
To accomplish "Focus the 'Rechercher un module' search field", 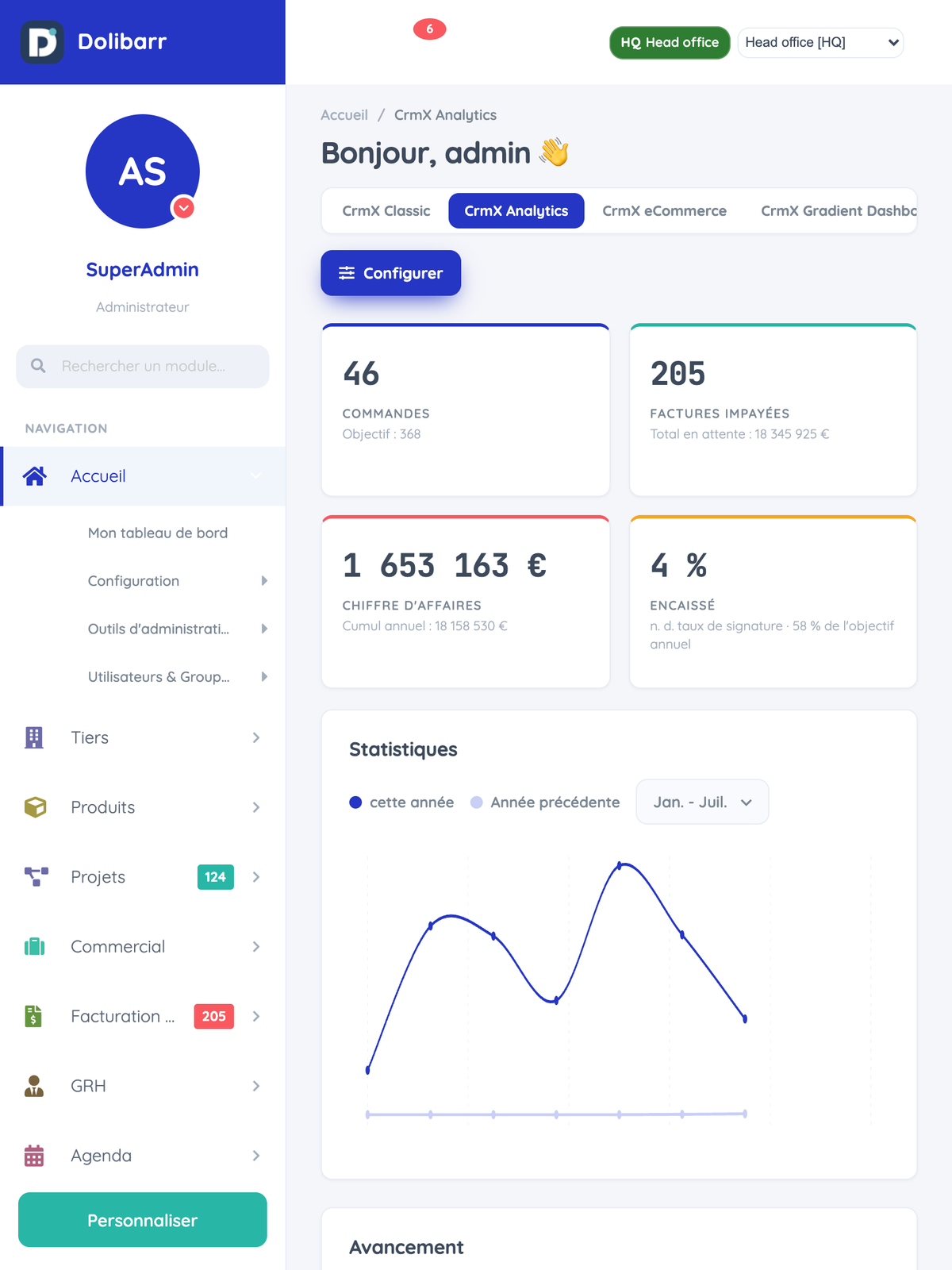I will (x=143, y=367).
